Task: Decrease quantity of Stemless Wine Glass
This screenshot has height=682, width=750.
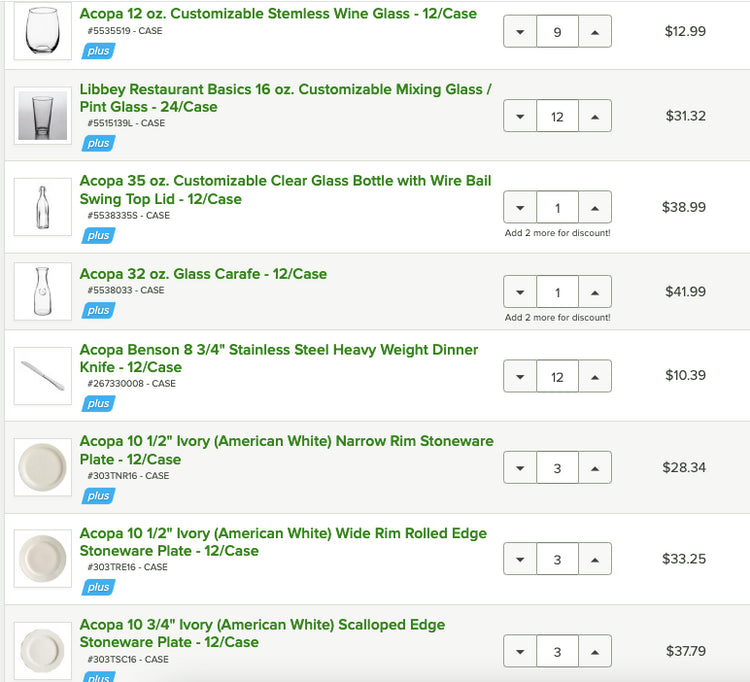Action: pyautogui.click(x=520, y=32)
